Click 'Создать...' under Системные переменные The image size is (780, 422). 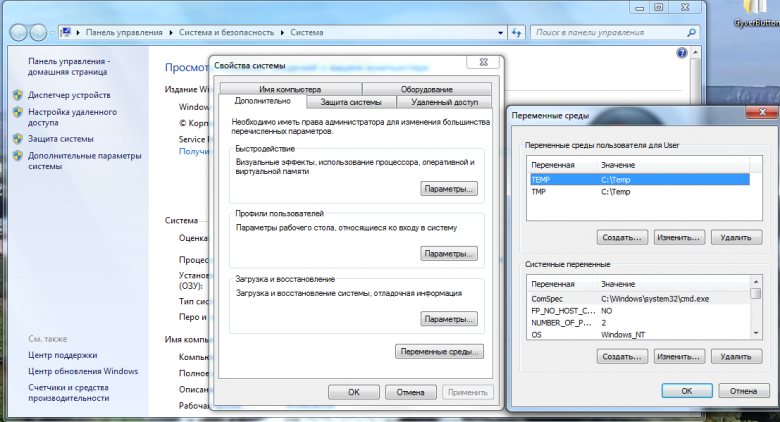pos(622,356)
